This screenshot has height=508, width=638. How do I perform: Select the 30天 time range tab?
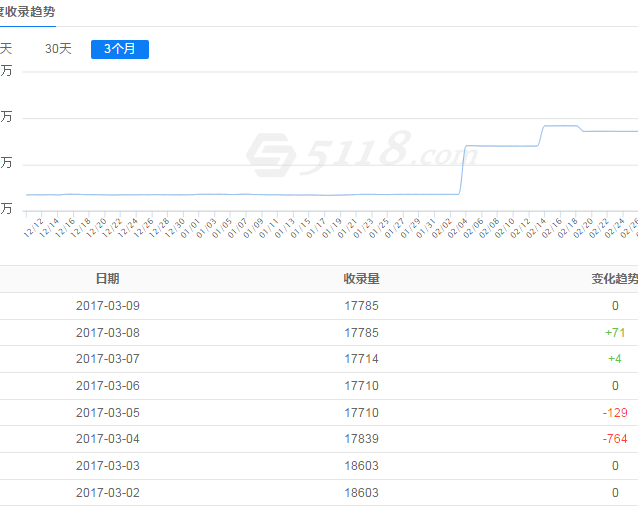(58, 49)
